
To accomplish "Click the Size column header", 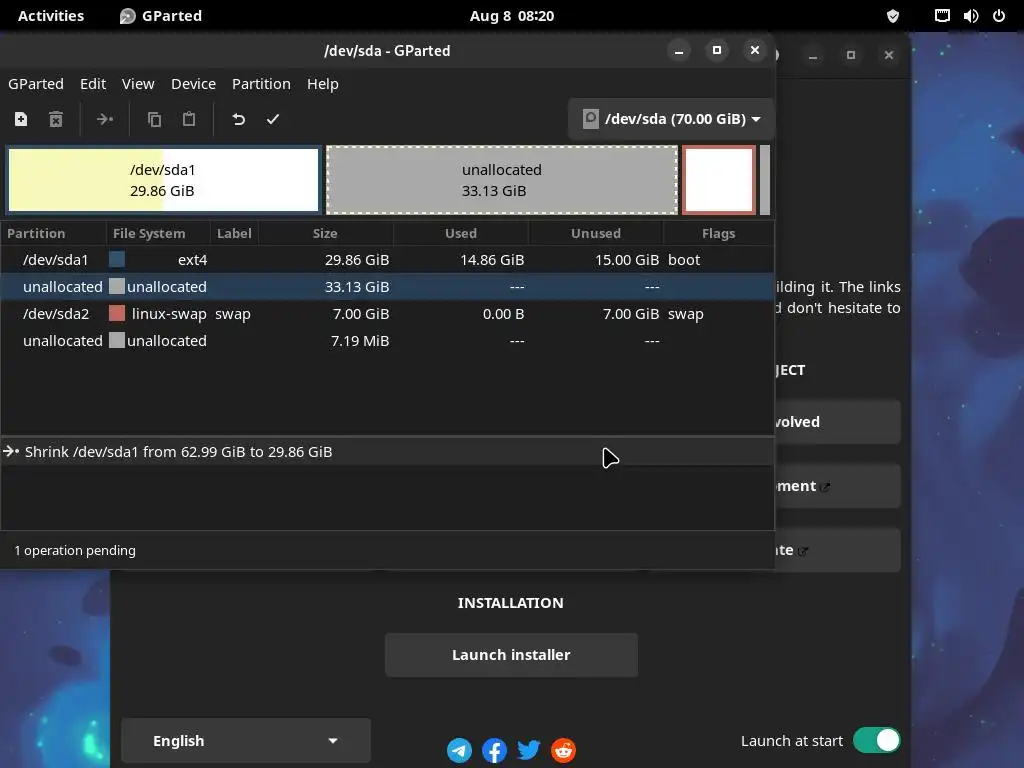I will [325, 233].
